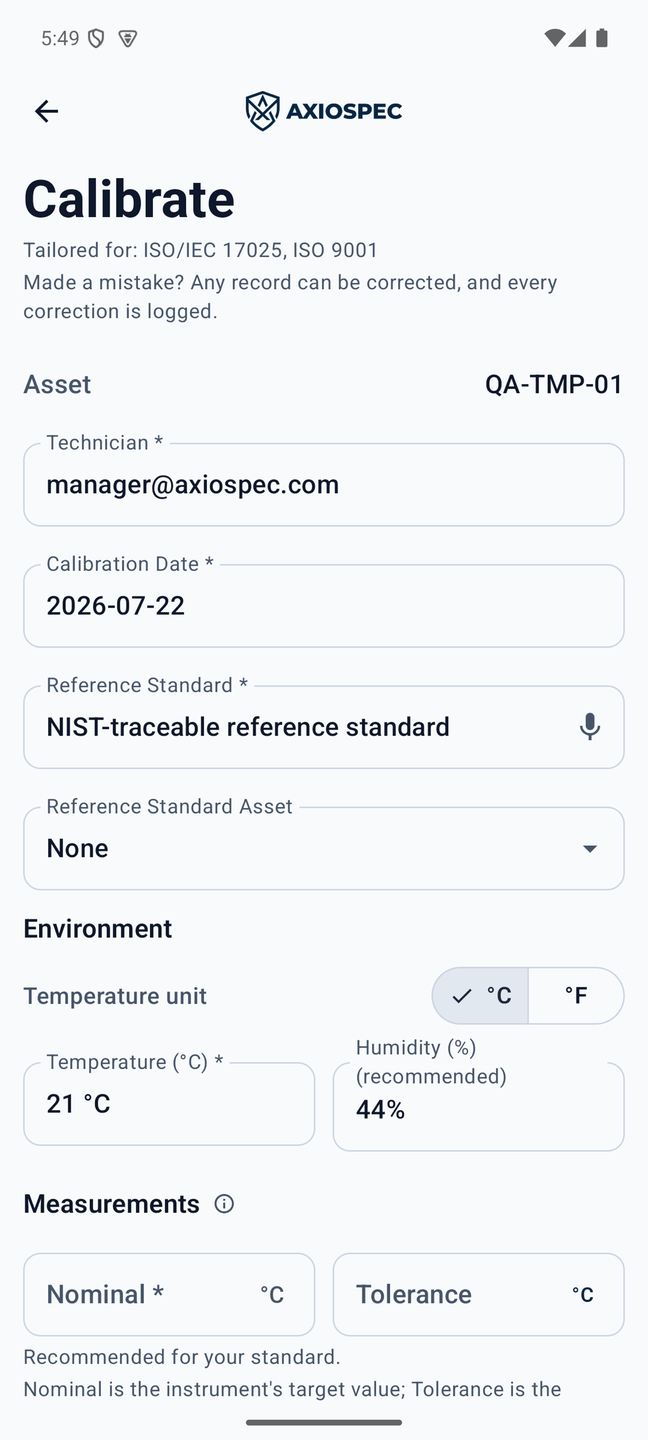Expand Reference Standard Asset dropdown arrow
Viewport: 648px width, 1440px height.
(x=590, y=849)
